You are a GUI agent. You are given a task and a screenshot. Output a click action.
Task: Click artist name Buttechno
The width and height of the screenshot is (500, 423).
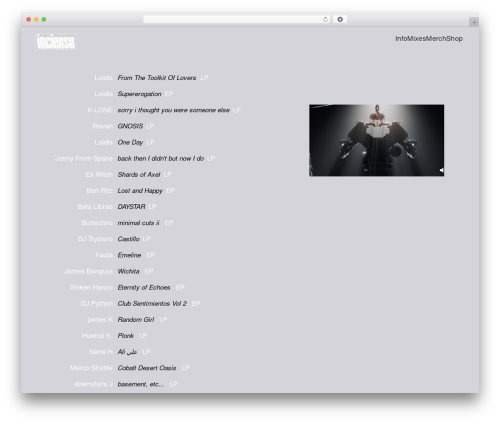pos(97,223)
